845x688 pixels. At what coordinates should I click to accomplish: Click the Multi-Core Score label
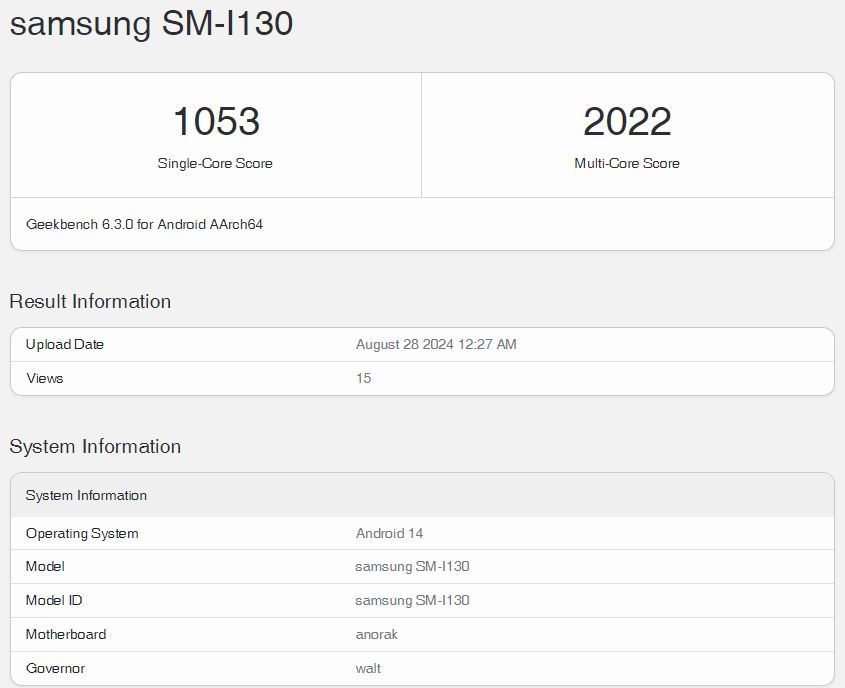pyautogui.click(x=627, y=163)
